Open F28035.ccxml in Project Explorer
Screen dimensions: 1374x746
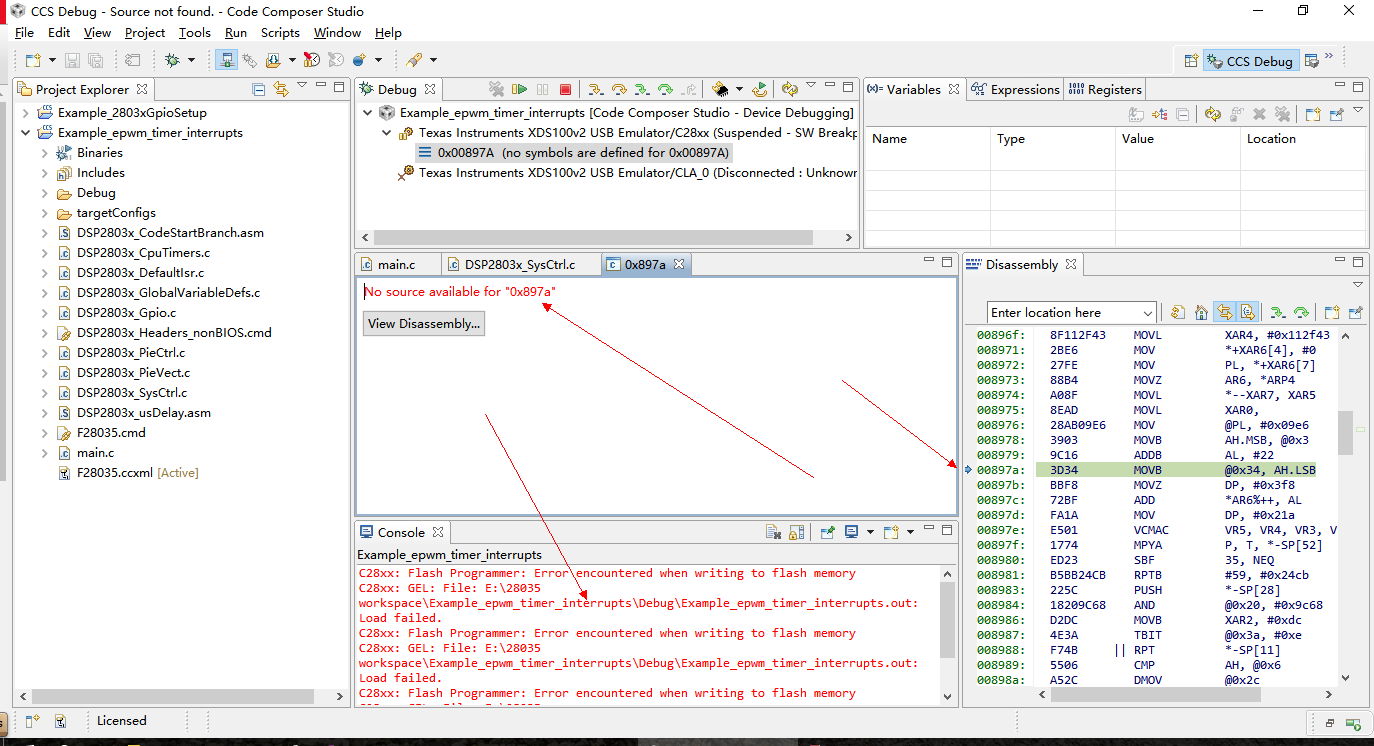click(x=128, y=473)
